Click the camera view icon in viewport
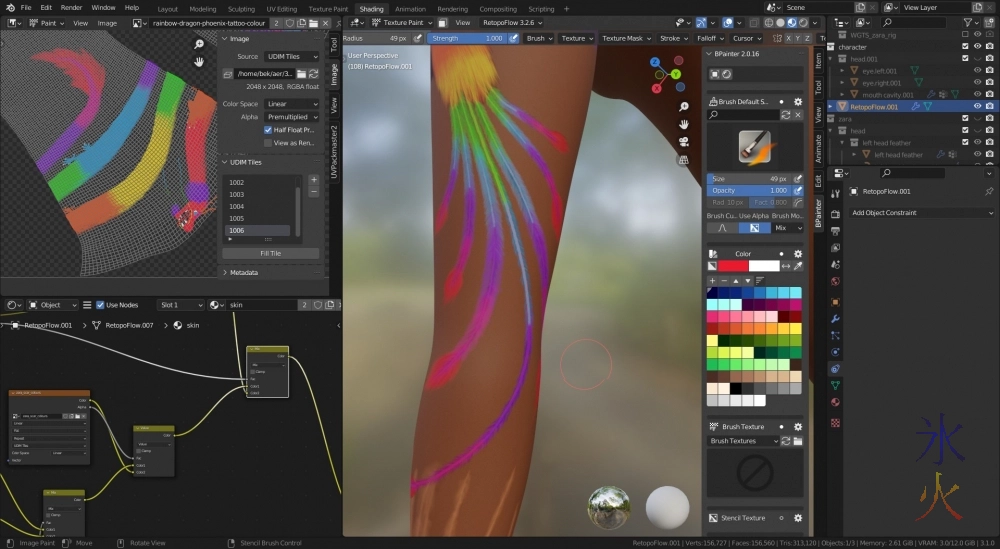This screenshot has width=1000, height=549. pos(683,141)
